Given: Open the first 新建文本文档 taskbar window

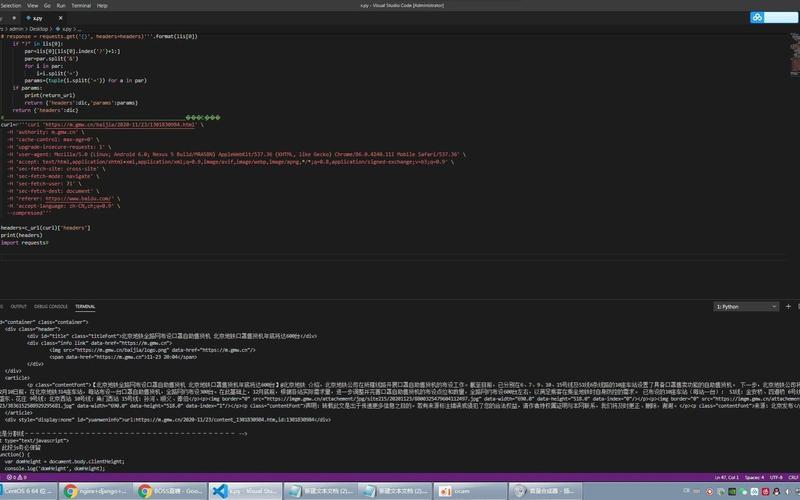Looking at the screenshot, I should pos(330,492).
